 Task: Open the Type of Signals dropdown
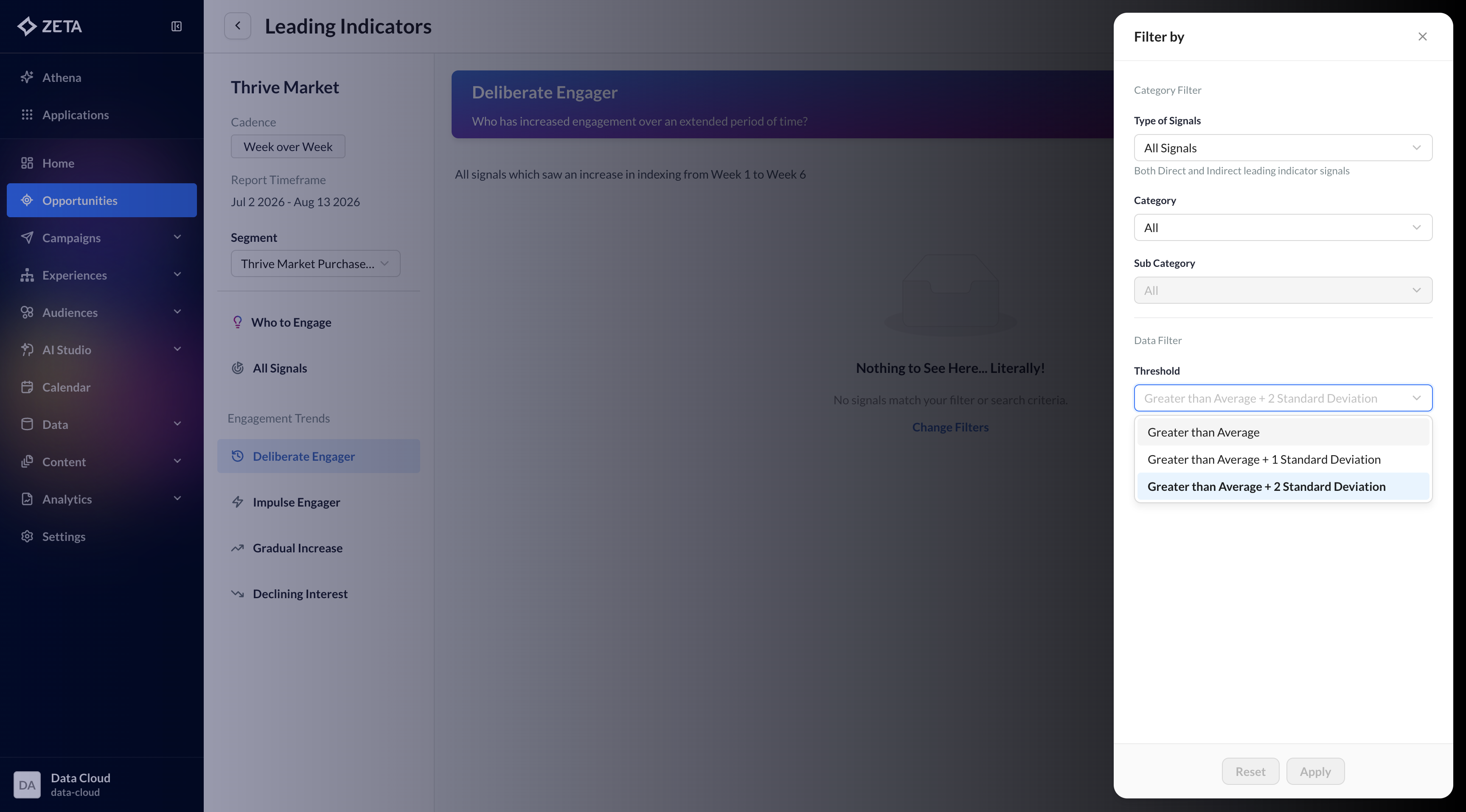pyautogui.click(x=1283, y=148)
